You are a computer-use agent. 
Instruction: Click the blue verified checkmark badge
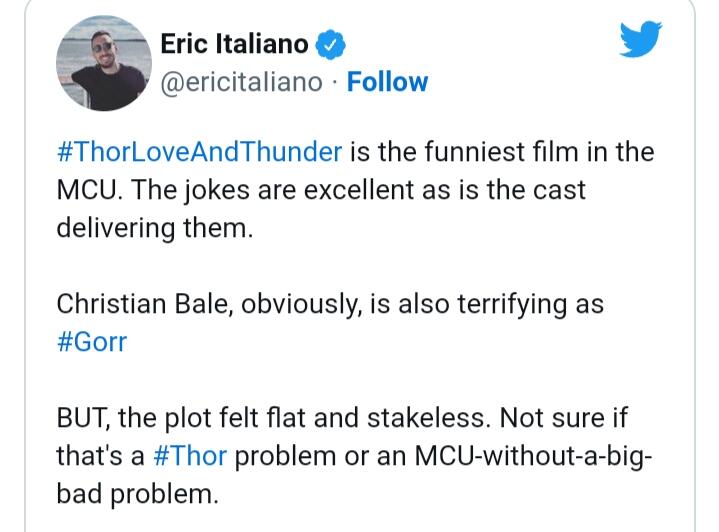coord(330,44)
